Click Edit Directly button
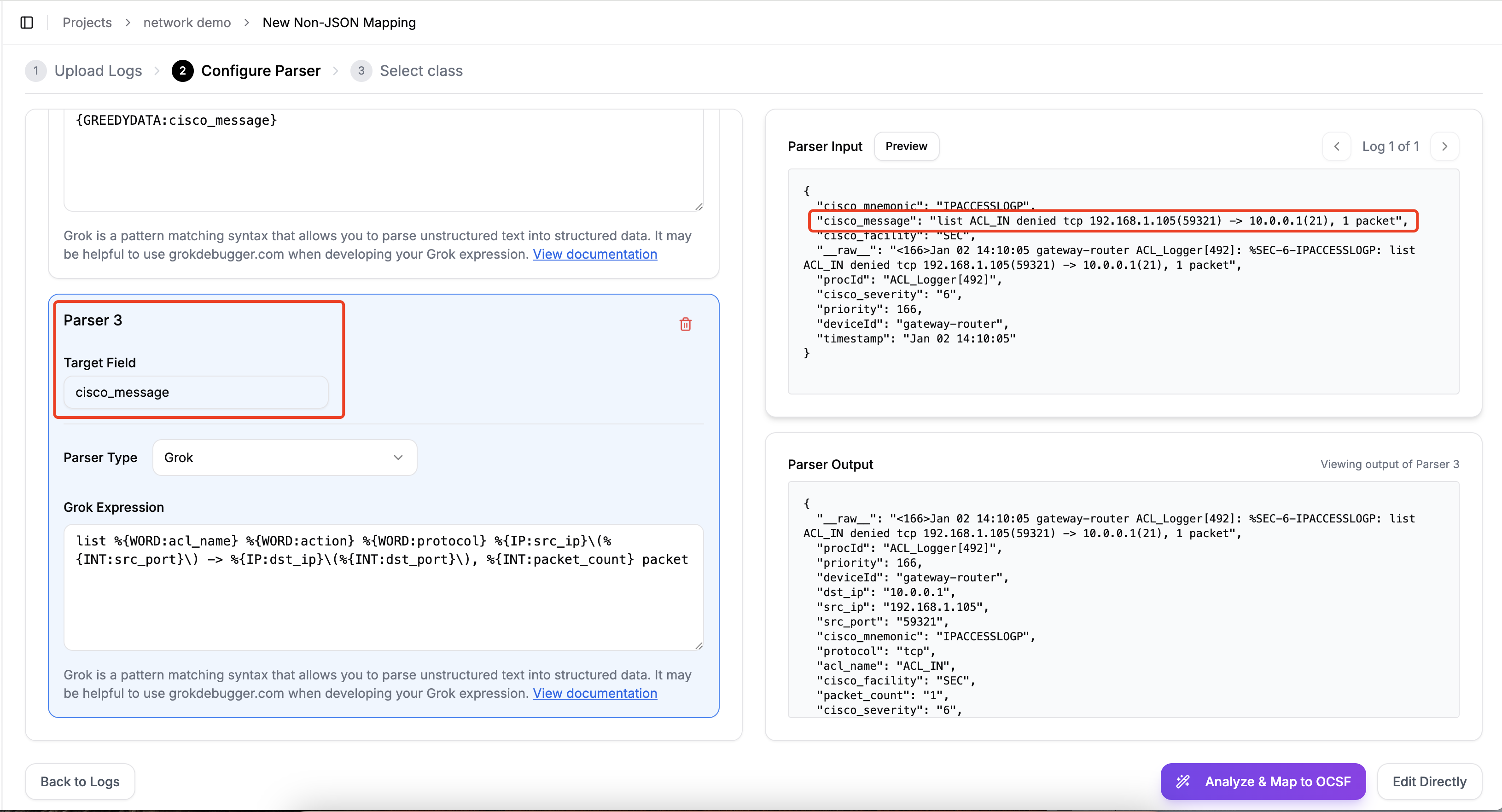The width and height of the screenshot is (1502, 812). (x=1429, y=781)
